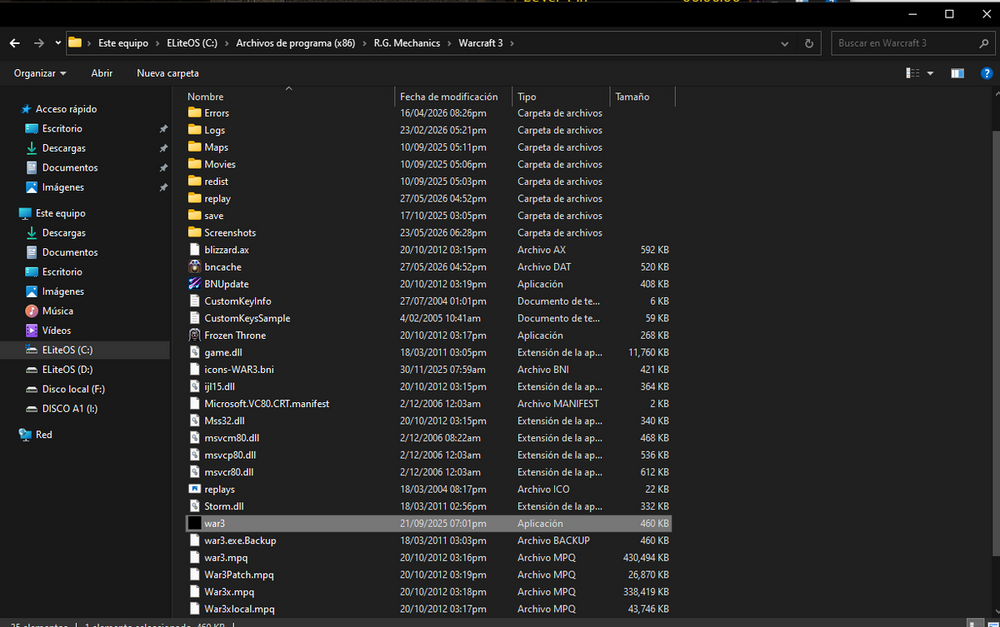1000x627 pixels.
Task: Select pinned Imágenes under Acceso rápido
Action: click(x=62, y=188)
